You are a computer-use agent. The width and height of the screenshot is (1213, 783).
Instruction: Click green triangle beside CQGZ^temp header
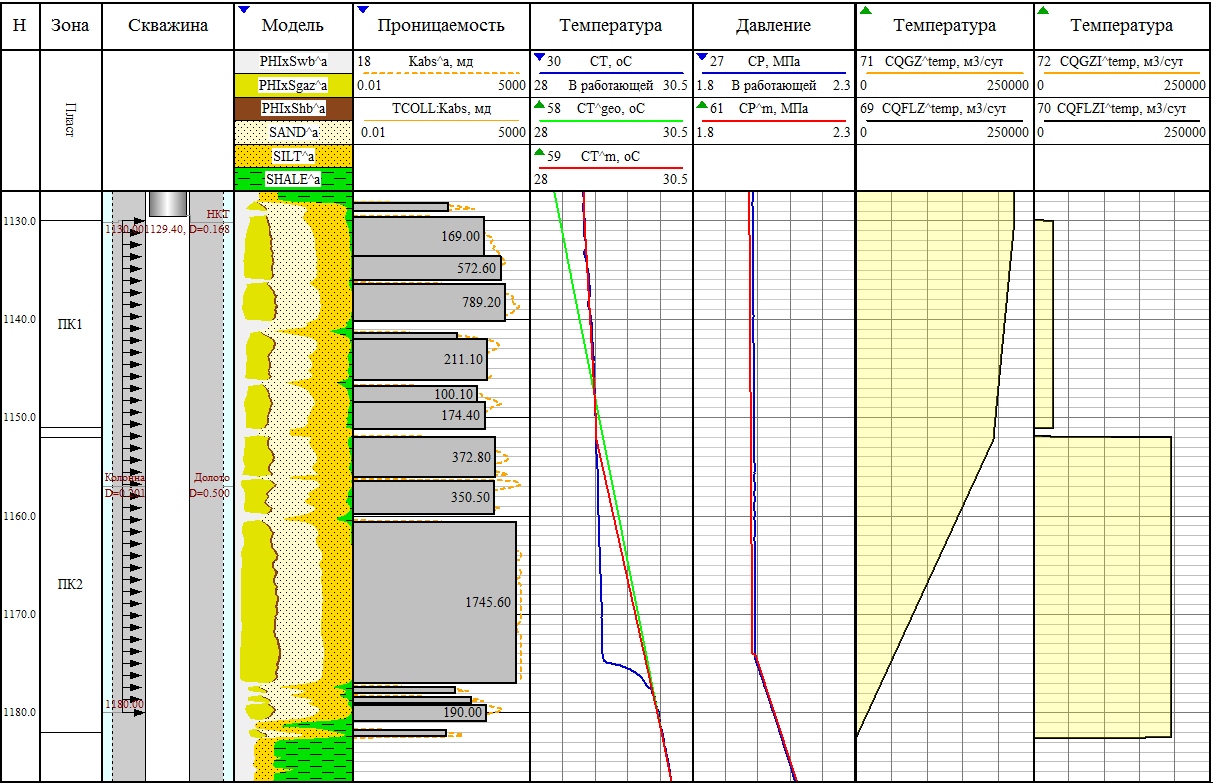coord(865,10)
